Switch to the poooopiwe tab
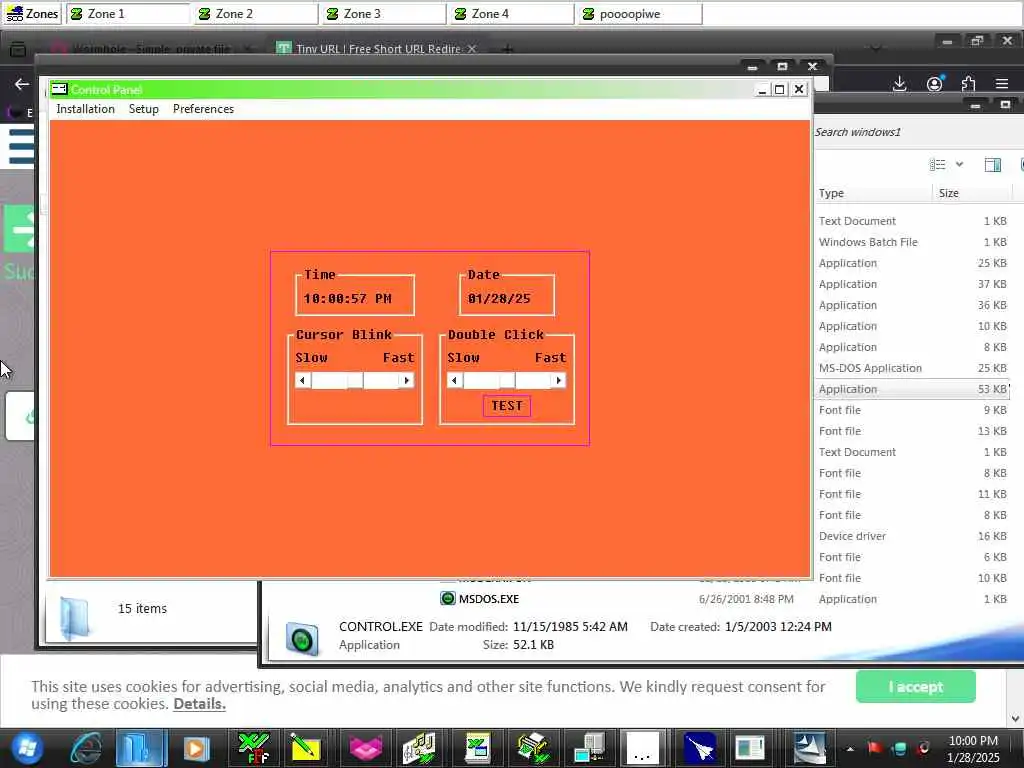Viewport: 1024px width, 768px height. click(x=641, y=14)
